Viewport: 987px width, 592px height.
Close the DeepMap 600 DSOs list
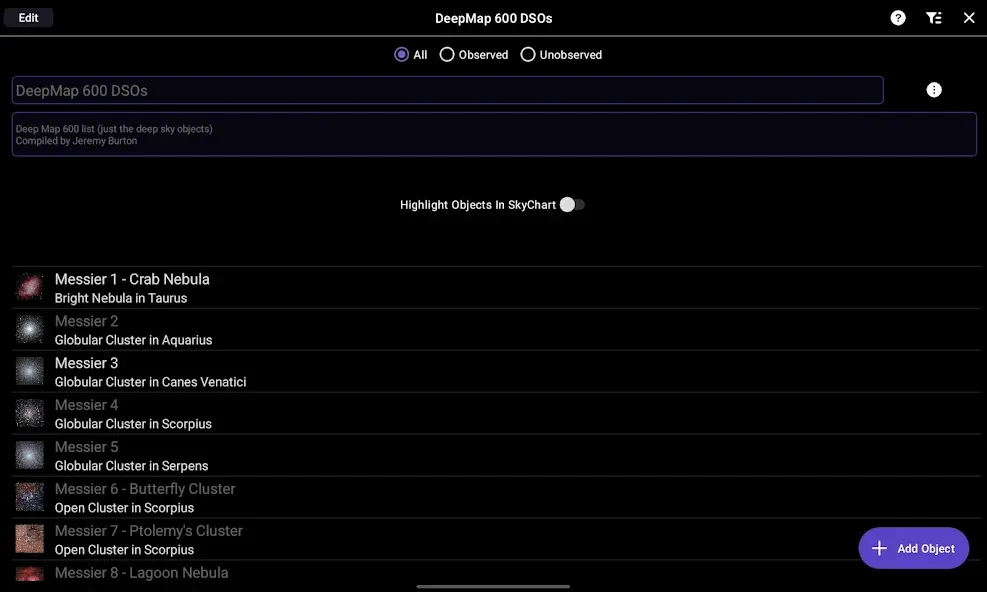[x=969, y=18]
